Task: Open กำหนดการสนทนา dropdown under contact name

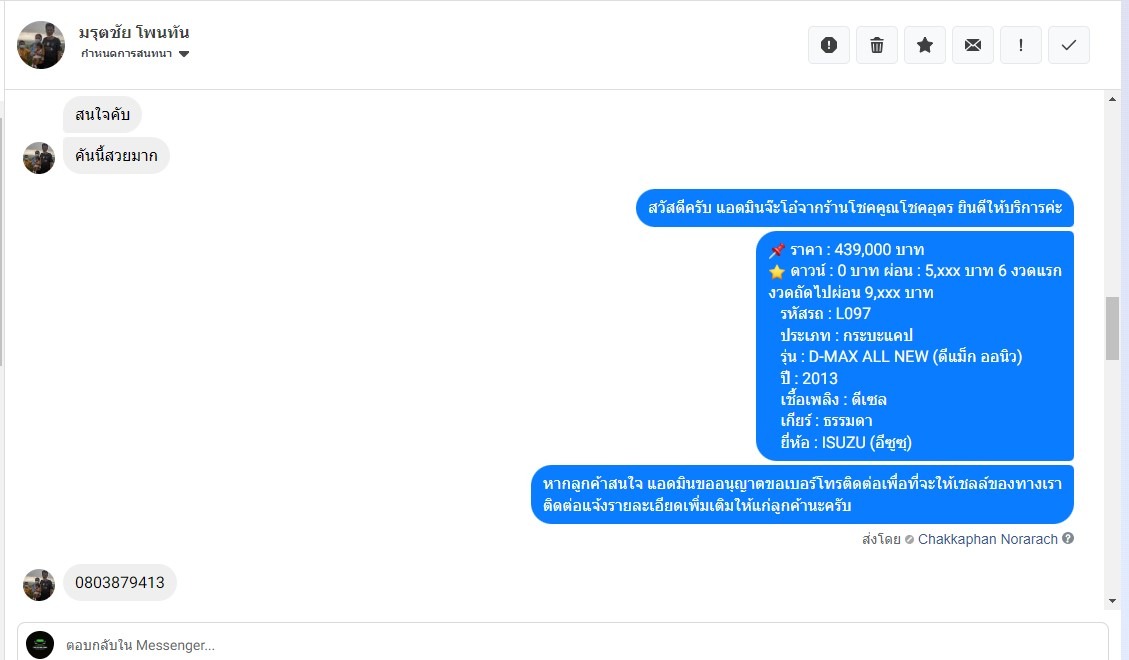Action: point(135,54)
